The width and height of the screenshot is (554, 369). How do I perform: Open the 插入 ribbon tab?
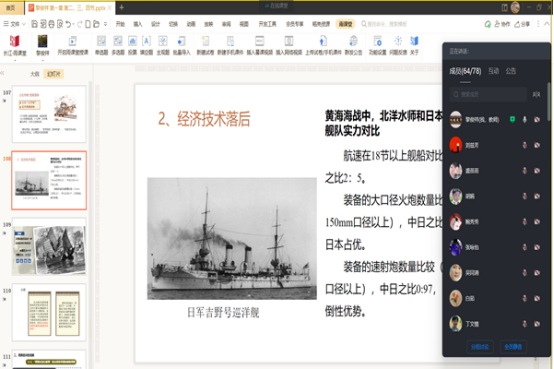coord(138,24)
